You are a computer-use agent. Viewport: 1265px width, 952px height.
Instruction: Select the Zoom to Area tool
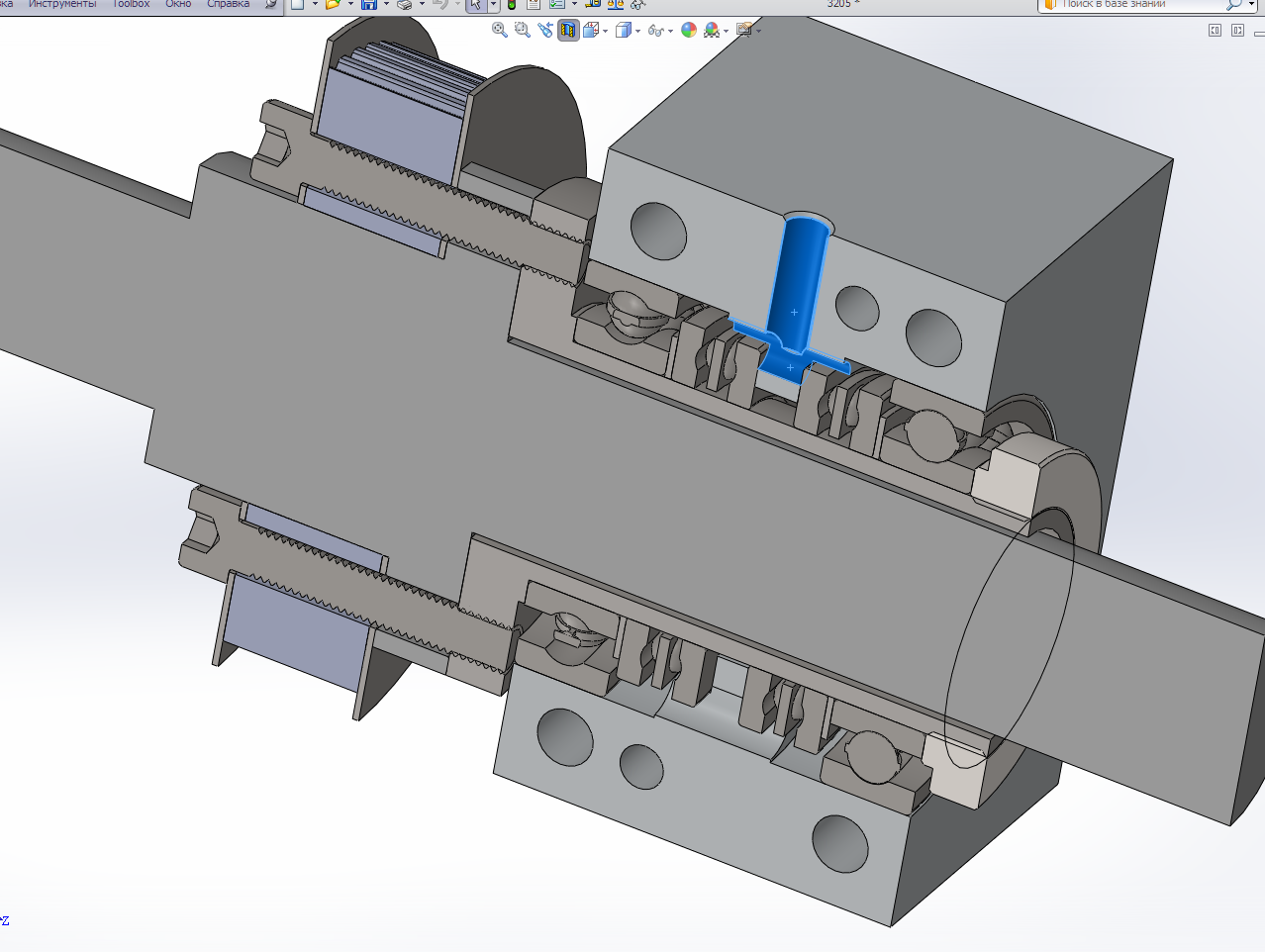(523, 31)
